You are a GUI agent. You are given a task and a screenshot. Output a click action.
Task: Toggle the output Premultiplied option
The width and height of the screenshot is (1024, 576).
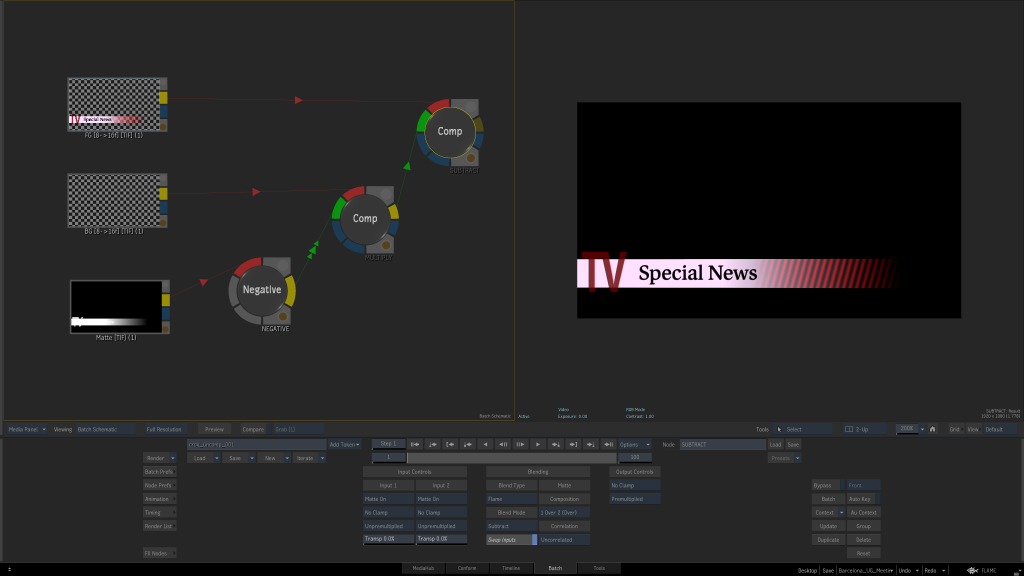click(x=635, y=499)
